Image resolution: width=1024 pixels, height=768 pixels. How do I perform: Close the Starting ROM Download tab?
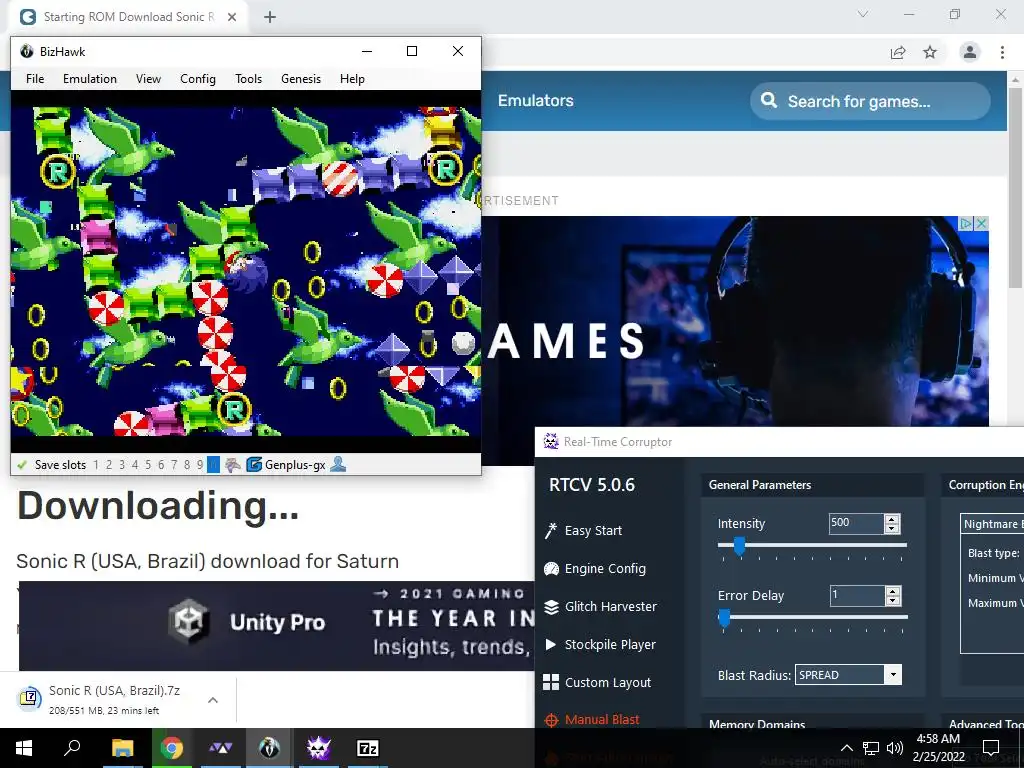(232, 17)
